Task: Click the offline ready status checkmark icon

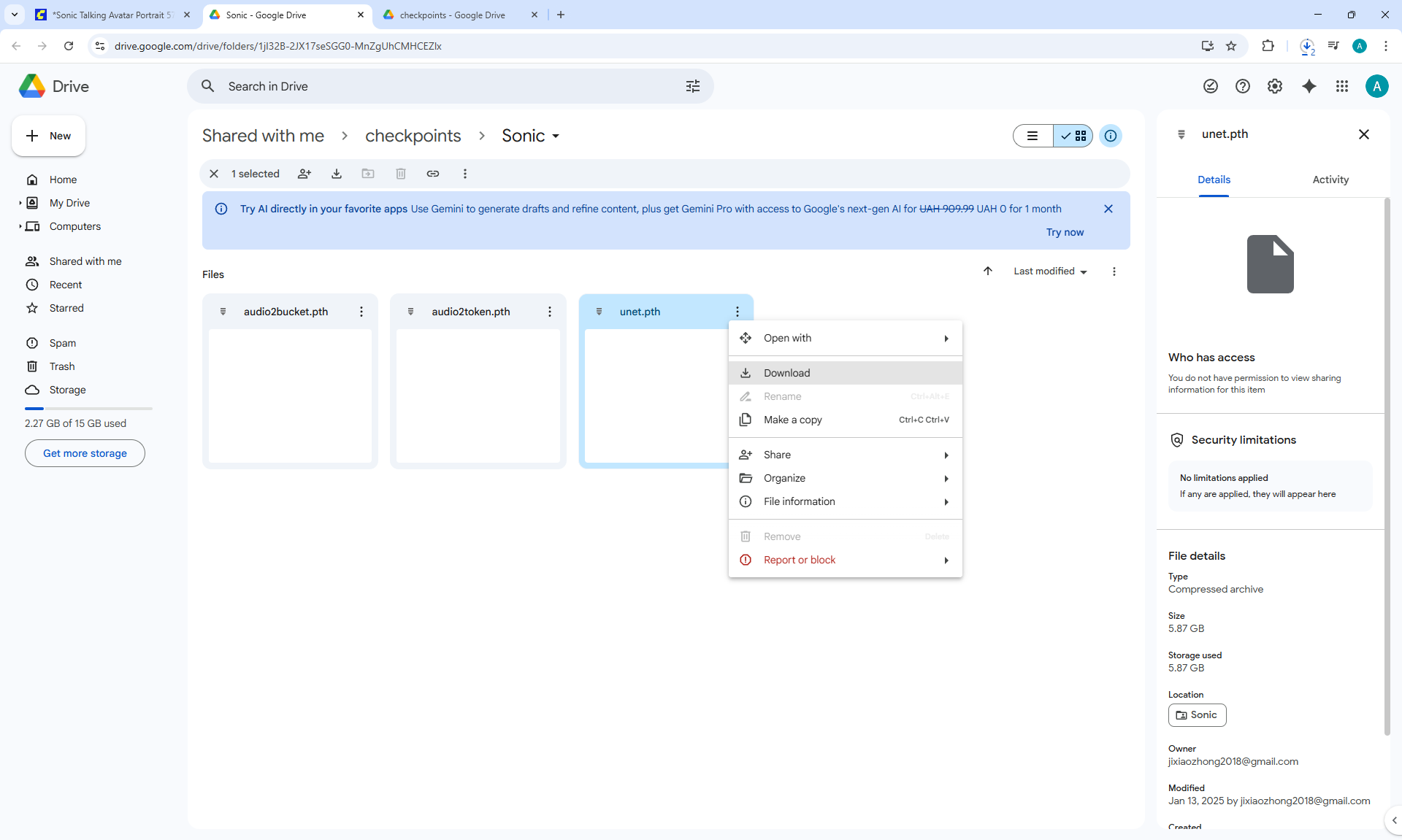Action: [1211, 86]
